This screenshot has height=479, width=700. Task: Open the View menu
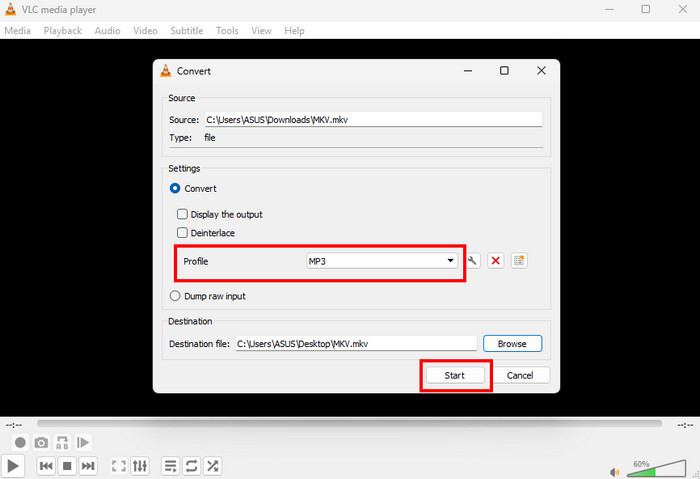point(261,31)
